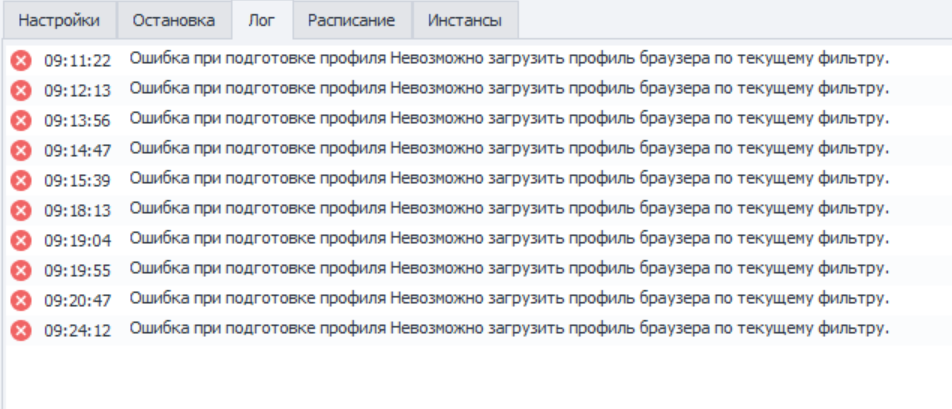
Task: Click the error icon at 09:13:56
Action: click(21, 120)
